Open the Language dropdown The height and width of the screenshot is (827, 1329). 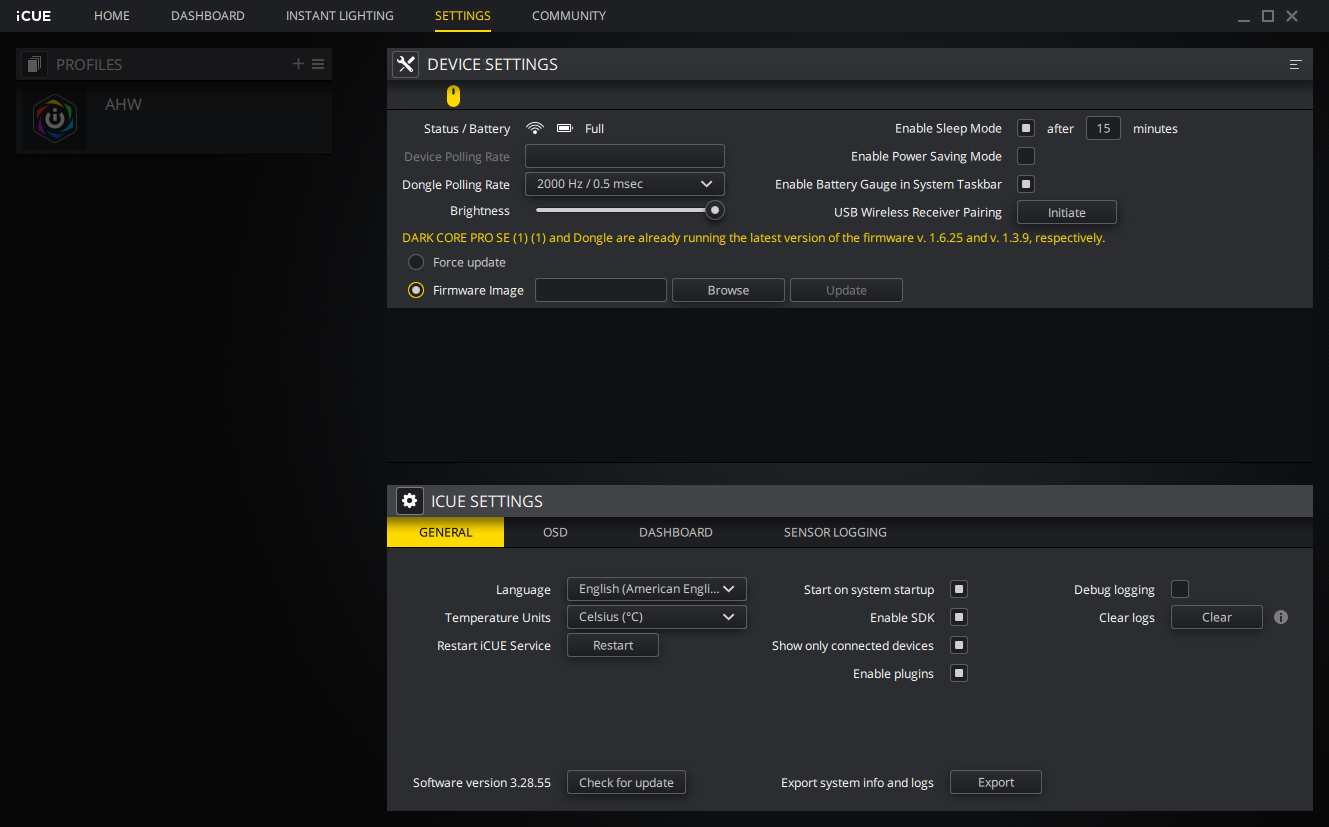[657, 589]
